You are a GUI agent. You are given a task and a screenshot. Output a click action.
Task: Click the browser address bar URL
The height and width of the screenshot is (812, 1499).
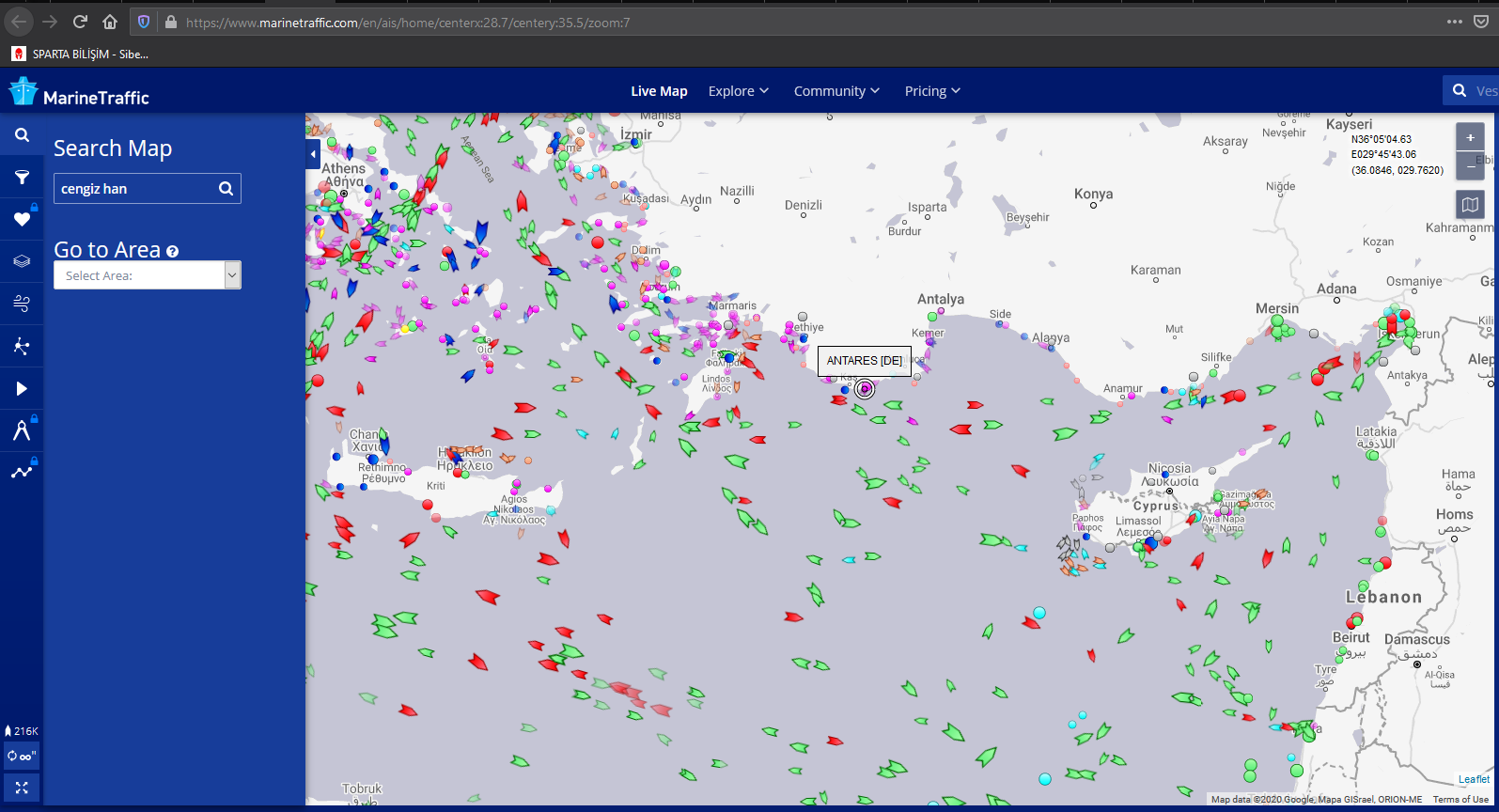click(408, 23)
